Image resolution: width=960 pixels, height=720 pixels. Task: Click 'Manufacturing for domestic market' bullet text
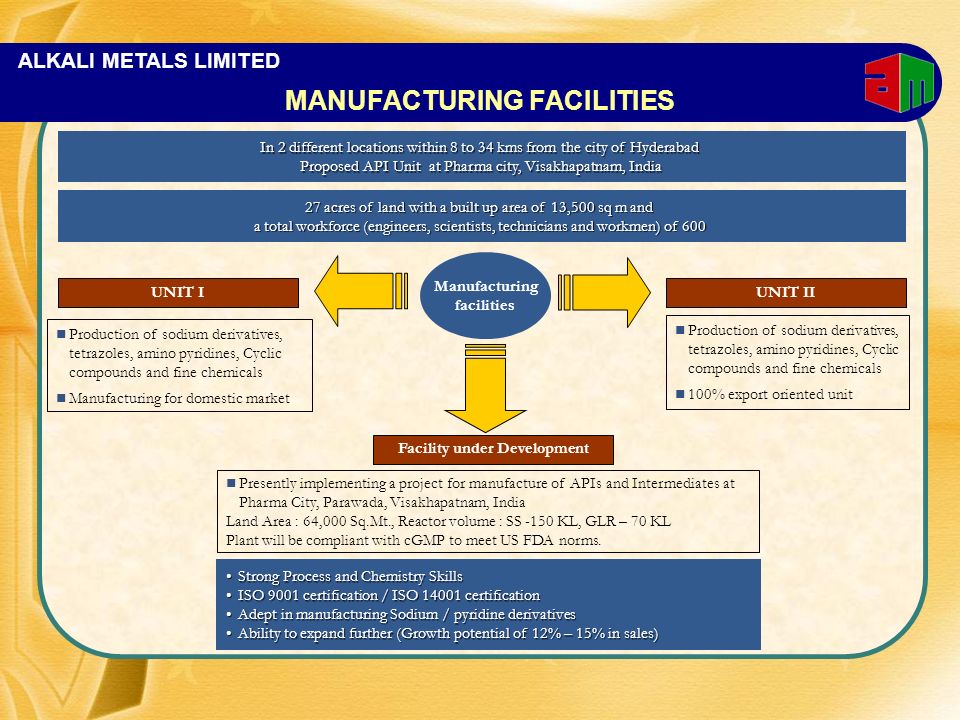(179, 399)
